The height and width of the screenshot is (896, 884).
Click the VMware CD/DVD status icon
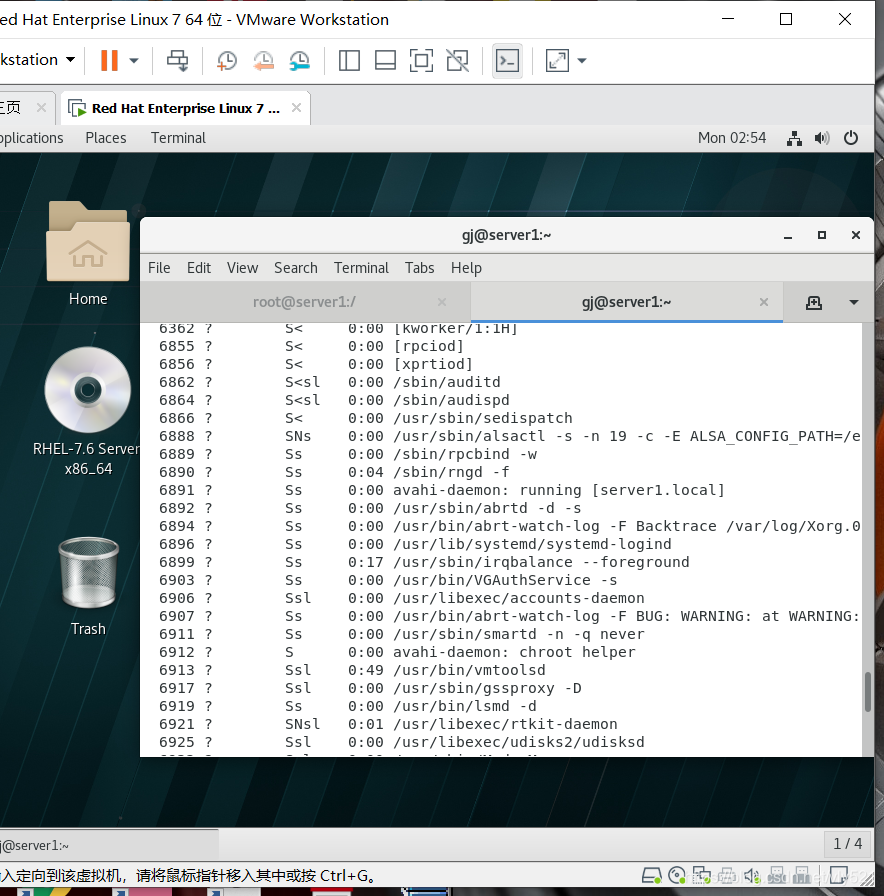pos(677,875)
